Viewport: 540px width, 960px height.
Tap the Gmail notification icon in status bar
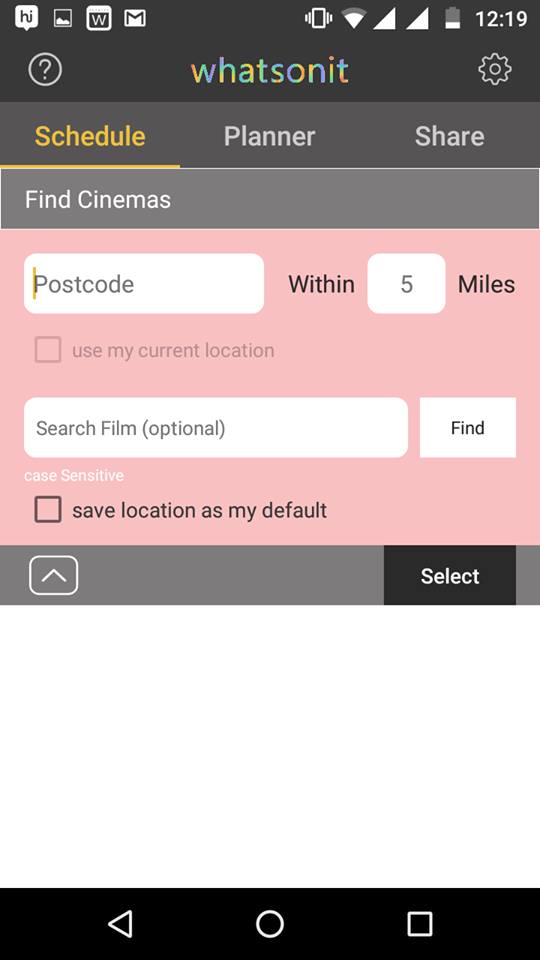135,18
